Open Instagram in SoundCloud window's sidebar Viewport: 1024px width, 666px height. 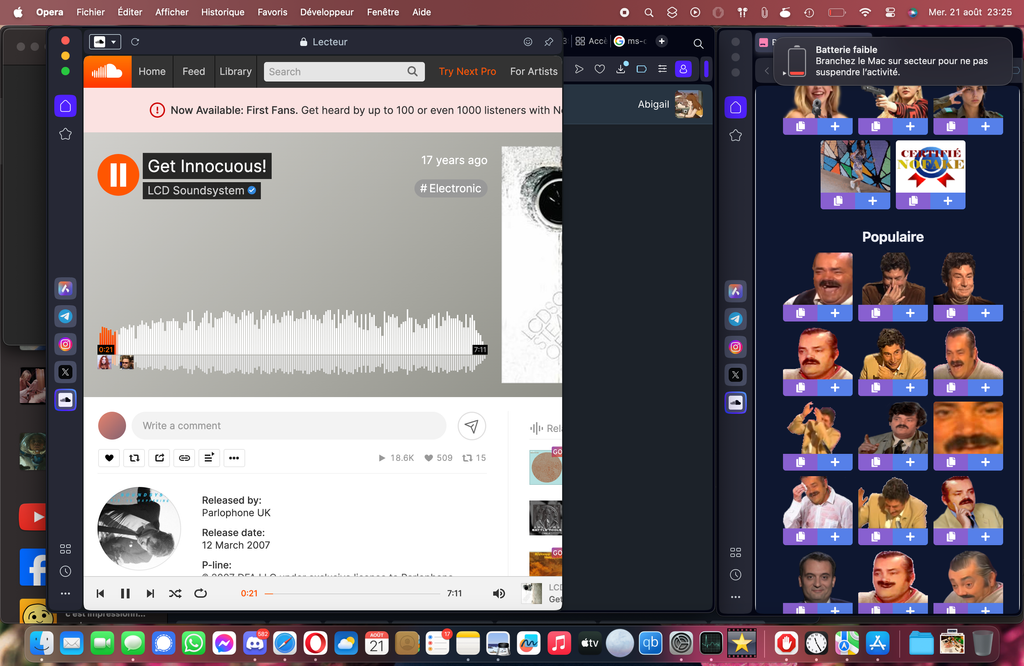[65, 344]
